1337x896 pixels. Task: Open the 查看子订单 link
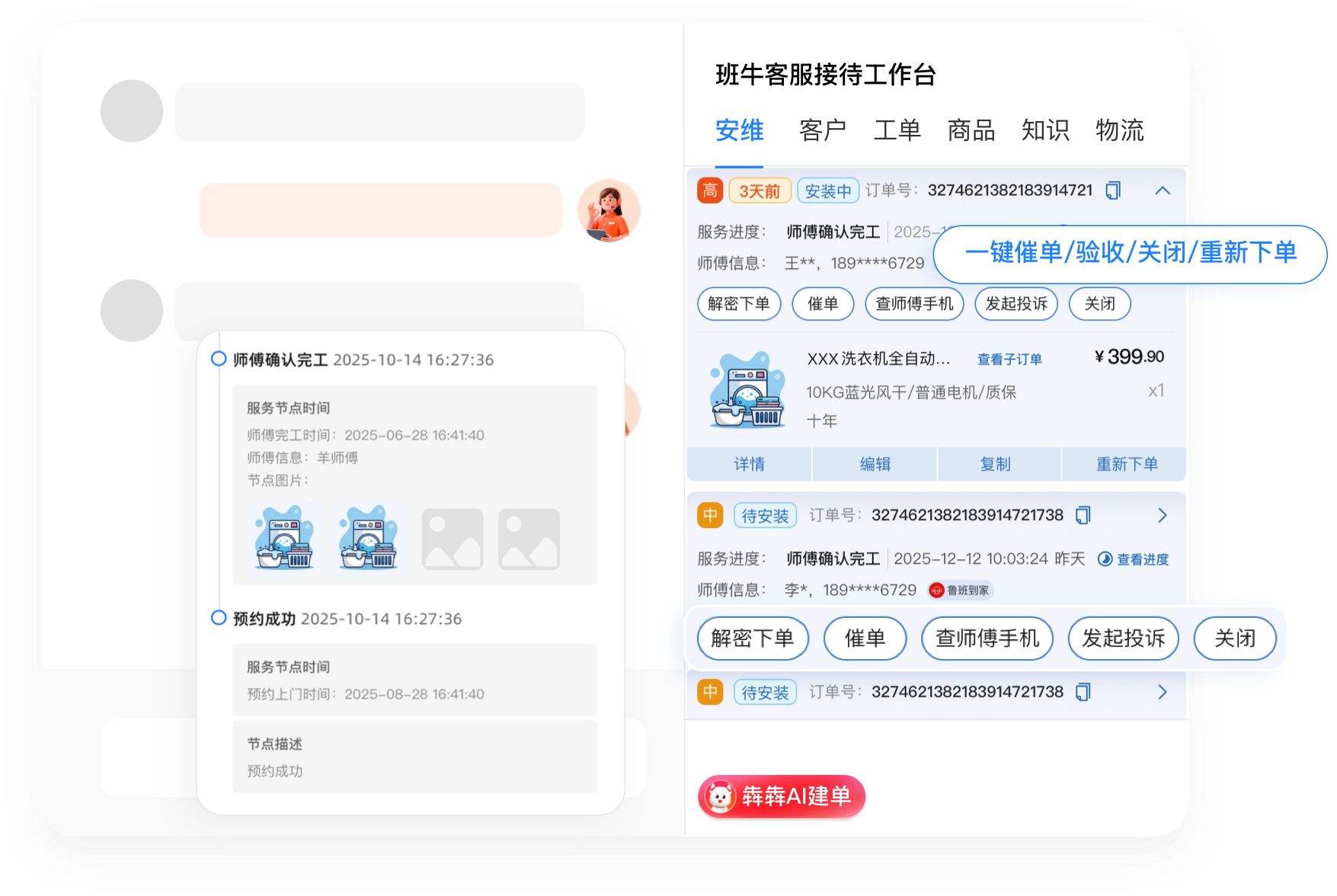click(x=1009, y=359)
